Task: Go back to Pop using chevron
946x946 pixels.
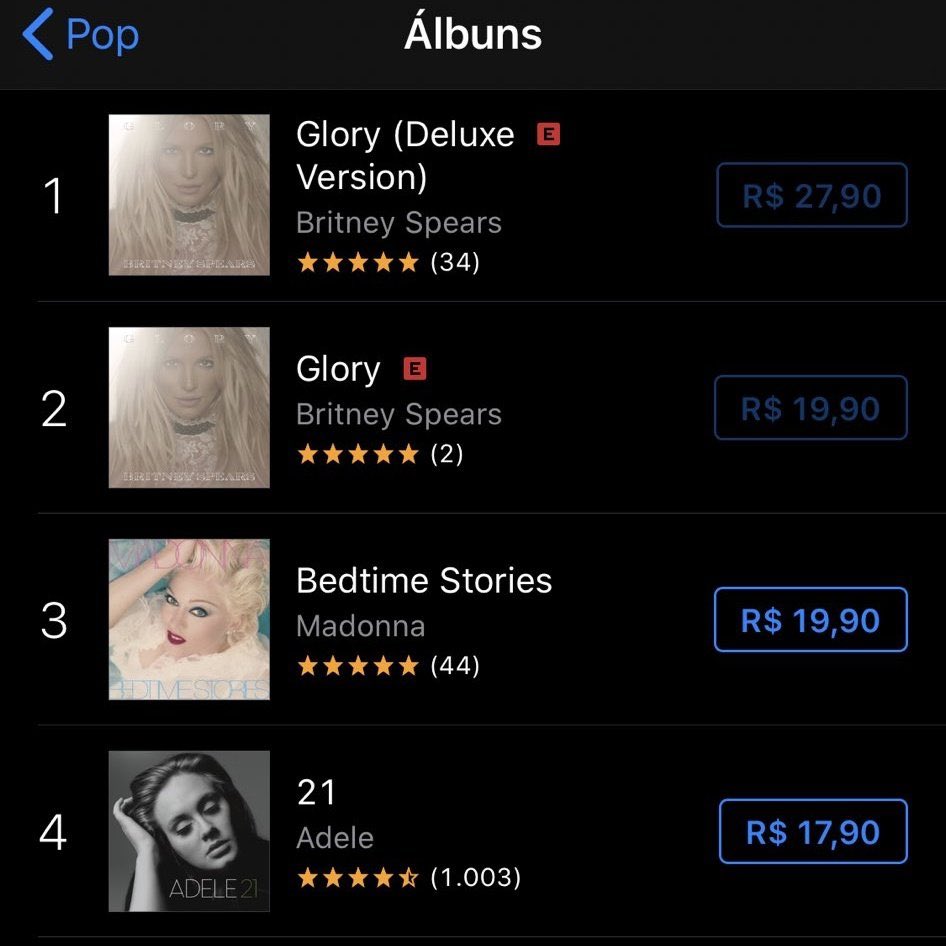Action: coord(38,35)
